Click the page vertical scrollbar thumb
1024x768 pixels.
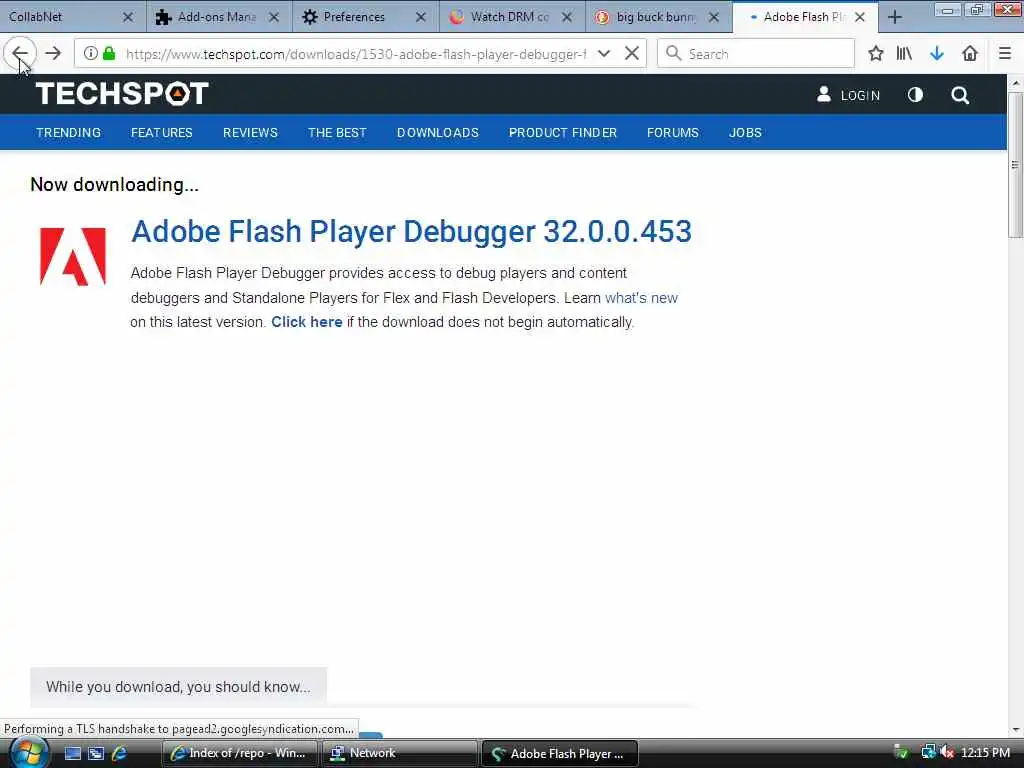[x=1016, y=165]
